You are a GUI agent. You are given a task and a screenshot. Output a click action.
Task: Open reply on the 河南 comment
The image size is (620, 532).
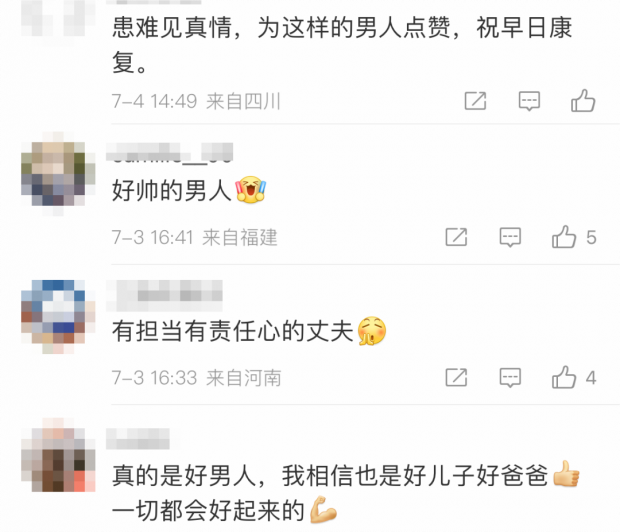[510, 377]
